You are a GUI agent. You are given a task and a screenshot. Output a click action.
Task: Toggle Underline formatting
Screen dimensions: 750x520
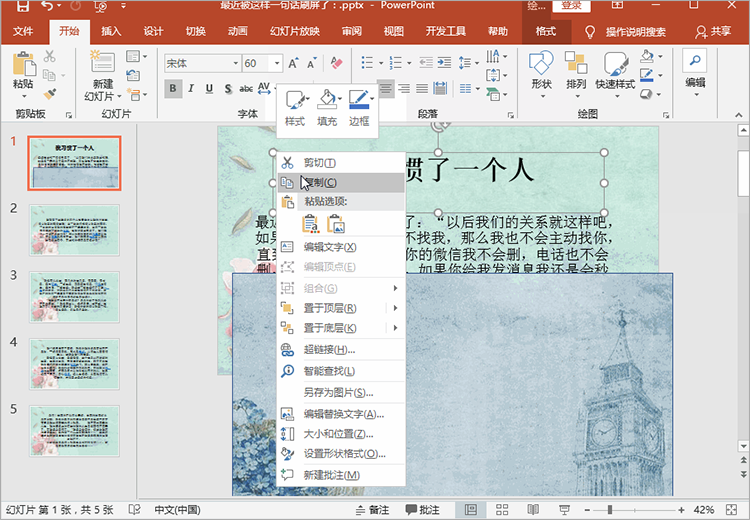click(209, 89)
